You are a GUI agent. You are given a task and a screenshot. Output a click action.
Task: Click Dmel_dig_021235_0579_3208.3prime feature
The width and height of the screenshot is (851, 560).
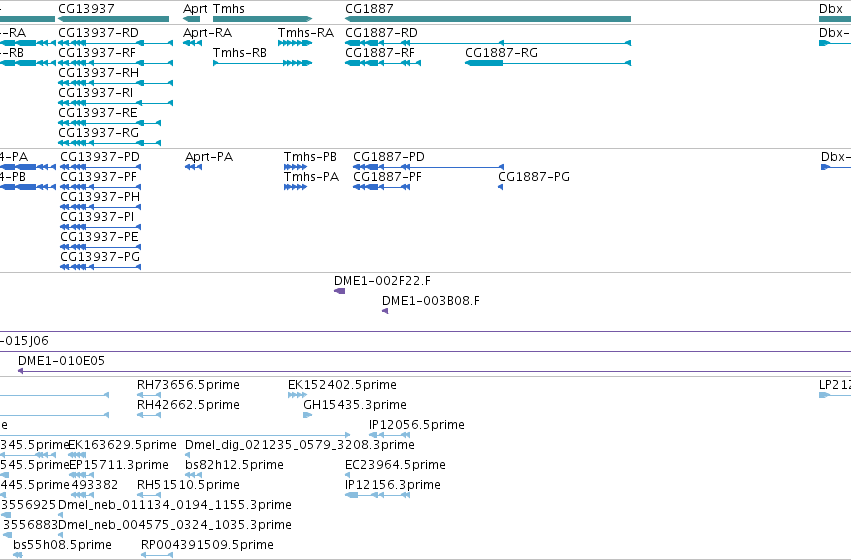tap(187, 455)
